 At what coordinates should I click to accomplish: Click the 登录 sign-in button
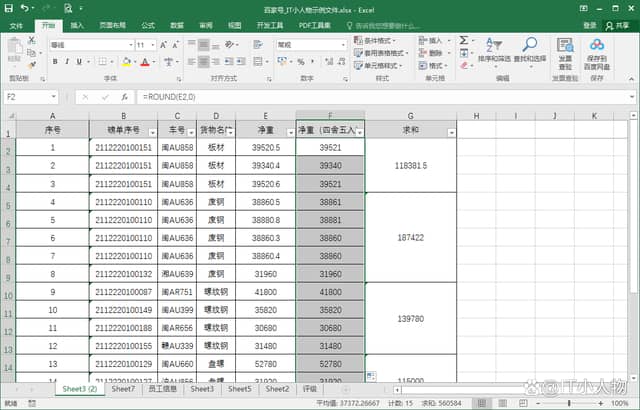point(589,25)
